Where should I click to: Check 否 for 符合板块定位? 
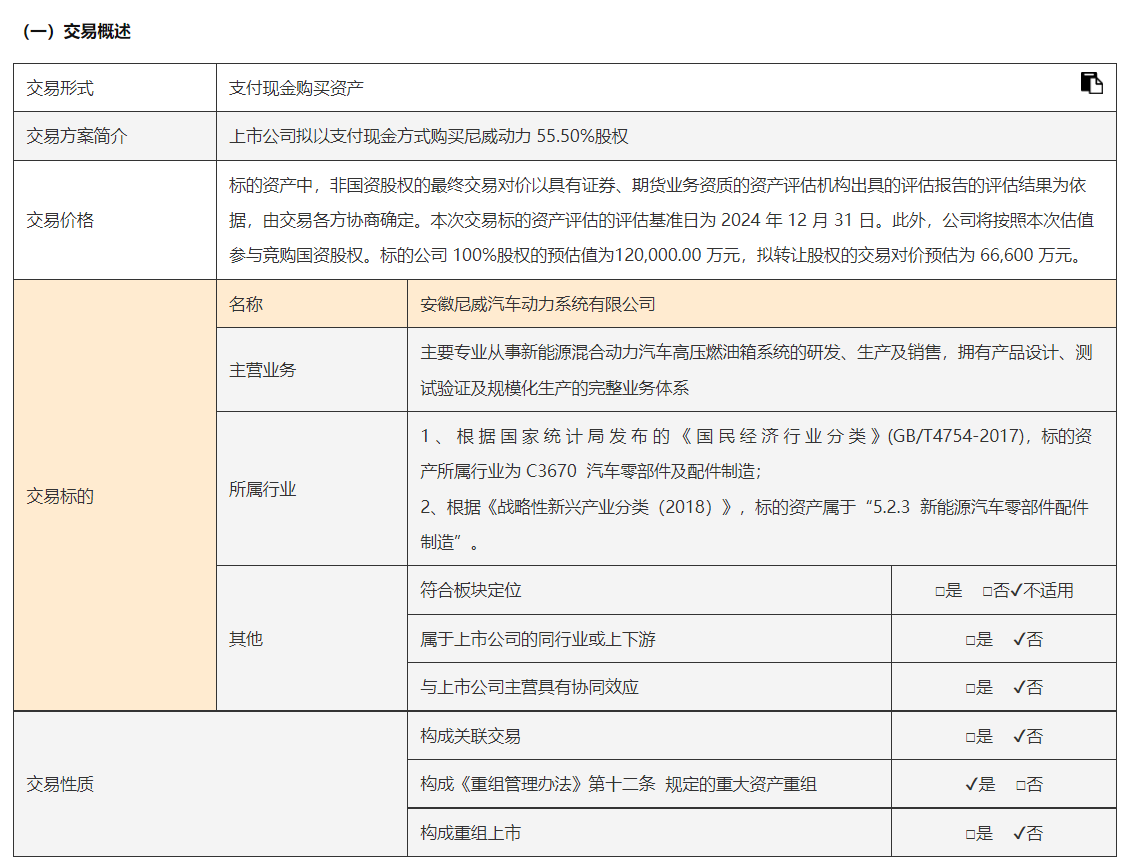987,591
